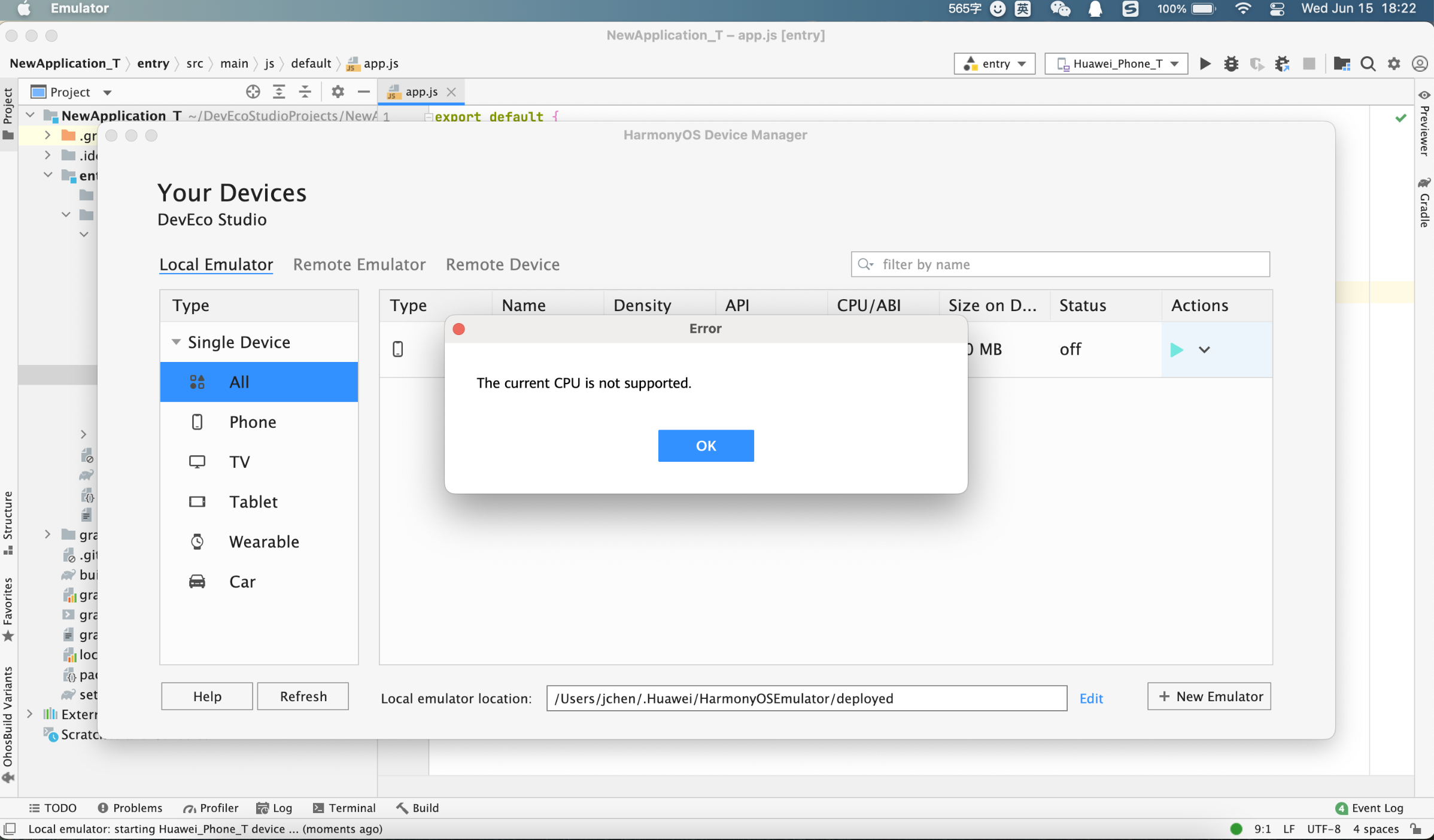
Task: Open the entry module configuration dropdown
Action: [x=995, y=63]
